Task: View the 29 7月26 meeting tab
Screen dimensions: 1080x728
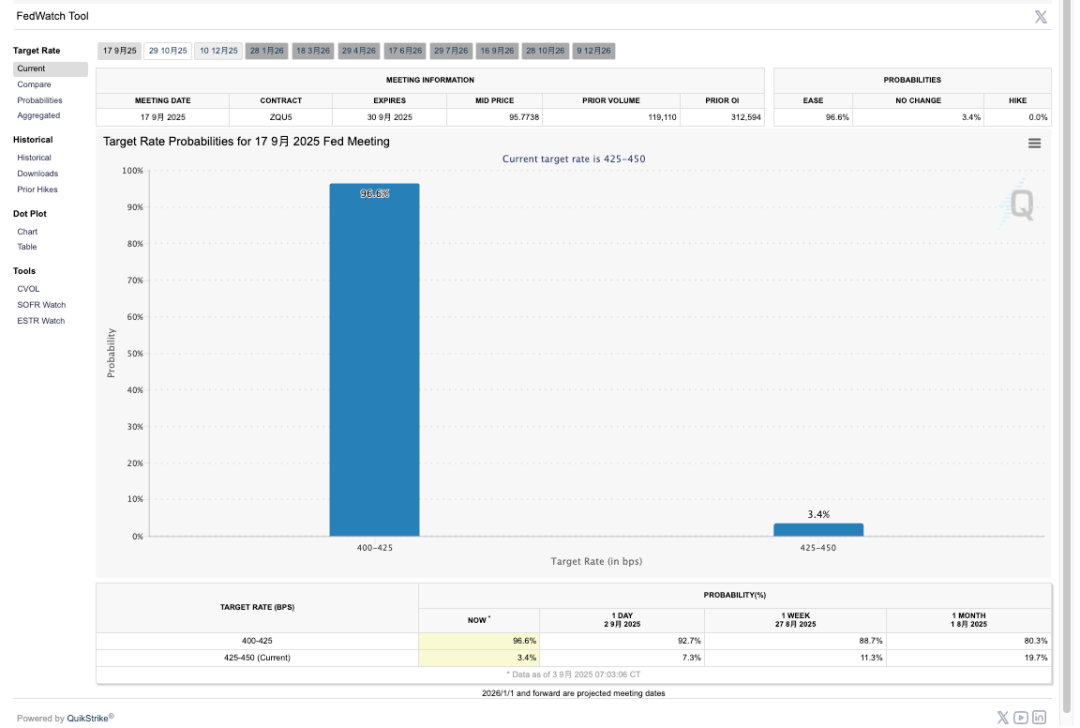Action: pos(451,51)
